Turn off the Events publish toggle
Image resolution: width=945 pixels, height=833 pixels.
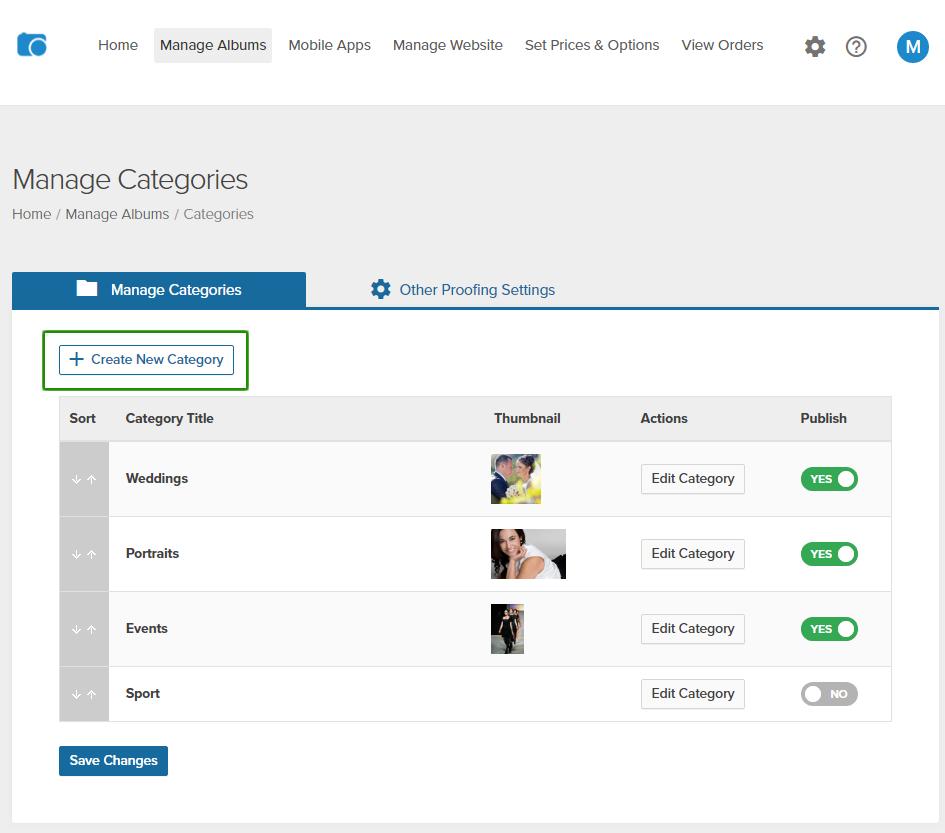click(x=829, y=629)
